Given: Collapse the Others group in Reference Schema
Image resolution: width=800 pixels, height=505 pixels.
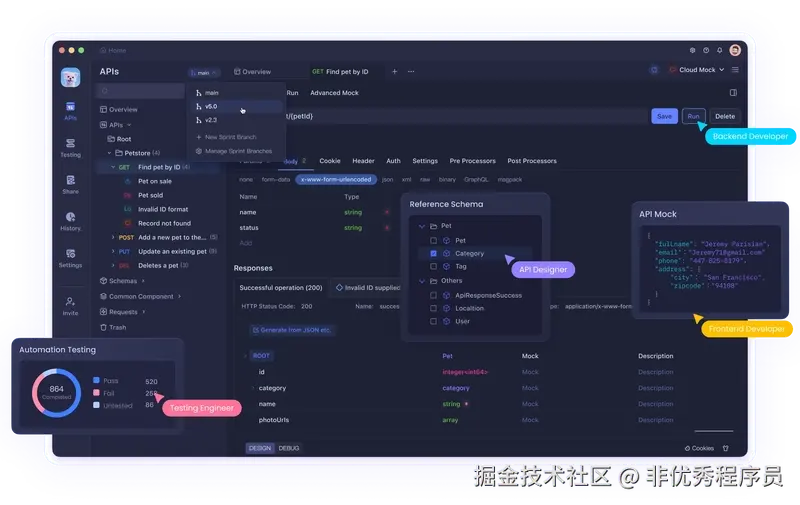Looking at the screenshot, I should click(421, 281).
